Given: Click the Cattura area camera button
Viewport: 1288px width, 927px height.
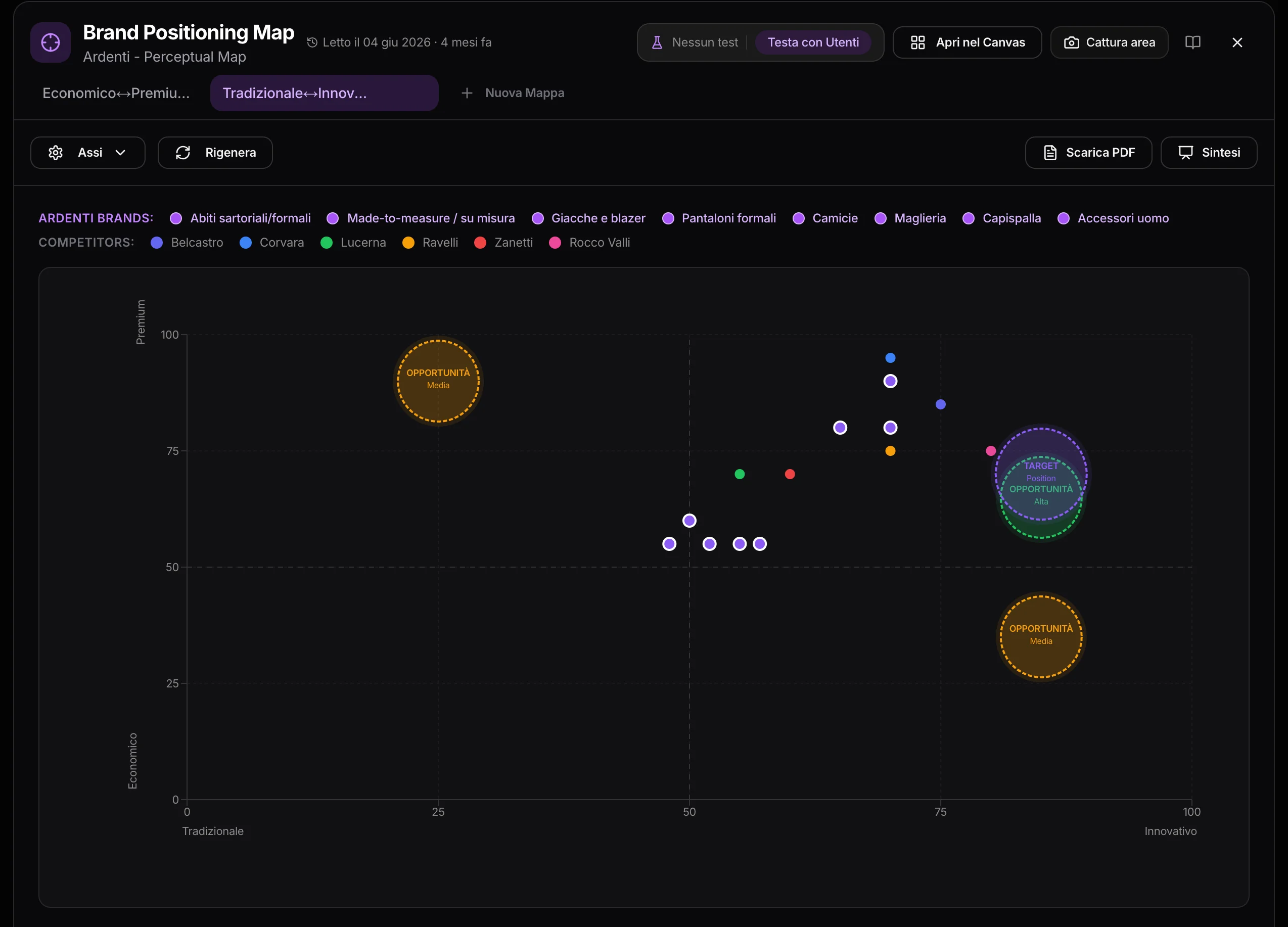Looking at the screenshot, I should point(1109,42).
